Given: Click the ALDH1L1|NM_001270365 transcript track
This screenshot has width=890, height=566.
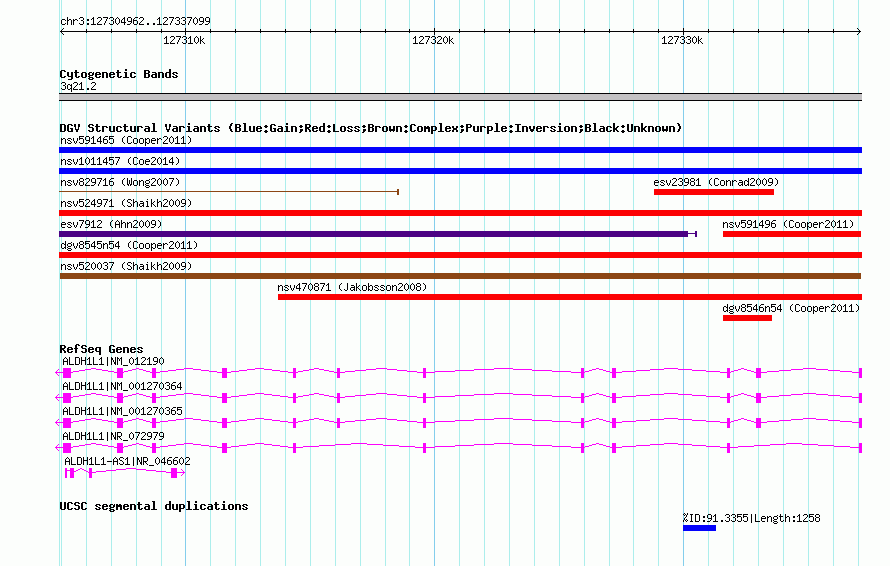Looking at the screenshot, I should tap(459, 422).
